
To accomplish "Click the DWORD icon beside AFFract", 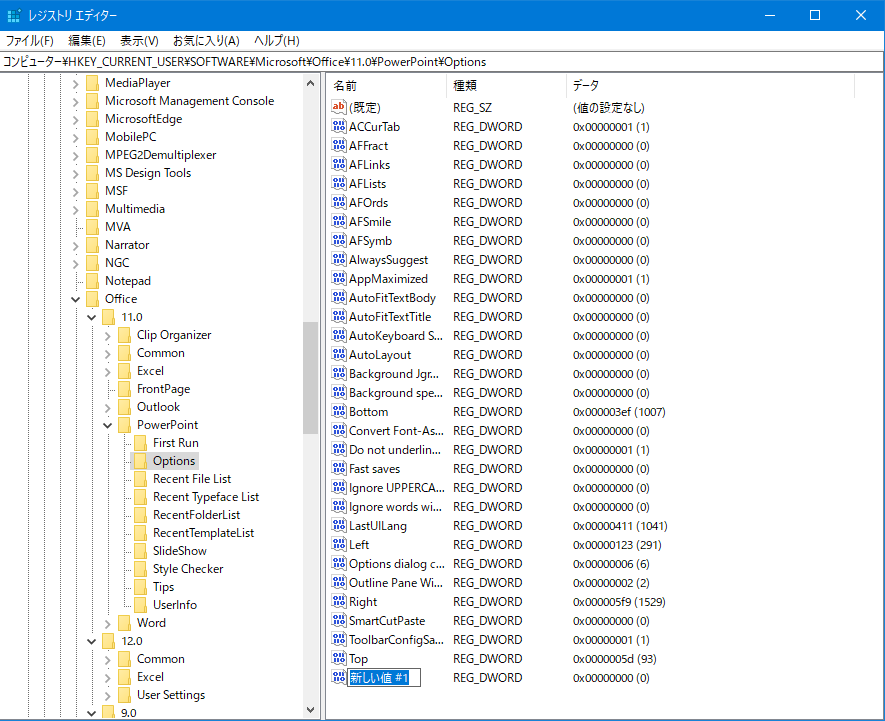I will (x=339, y=146).
